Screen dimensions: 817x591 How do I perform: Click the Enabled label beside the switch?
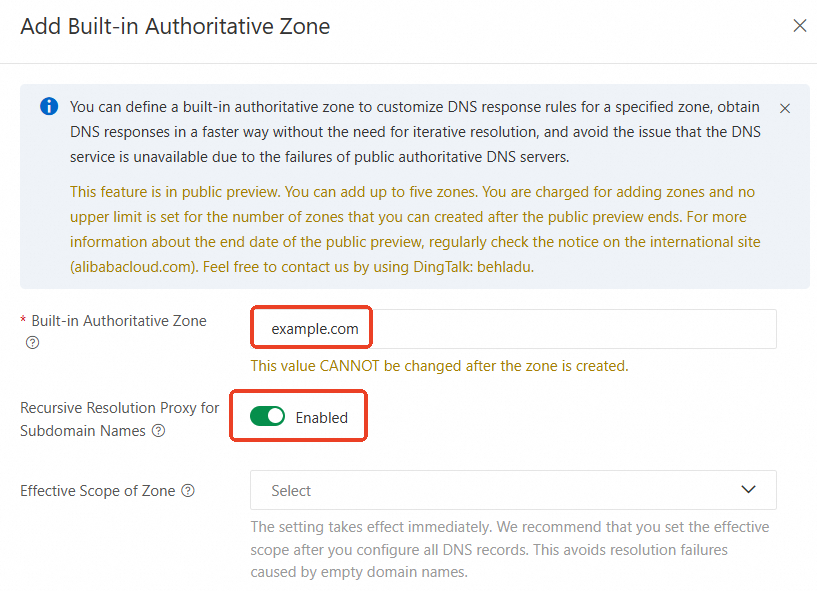point(321,418)
